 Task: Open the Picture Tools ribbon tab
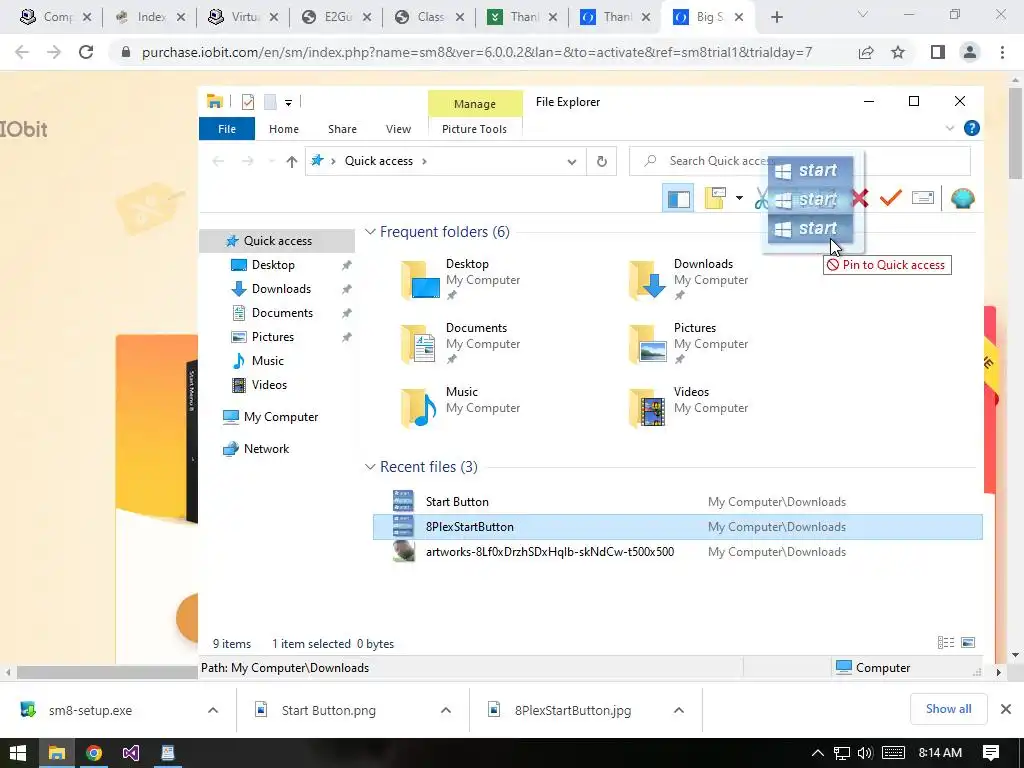click(x=474, y=129)
